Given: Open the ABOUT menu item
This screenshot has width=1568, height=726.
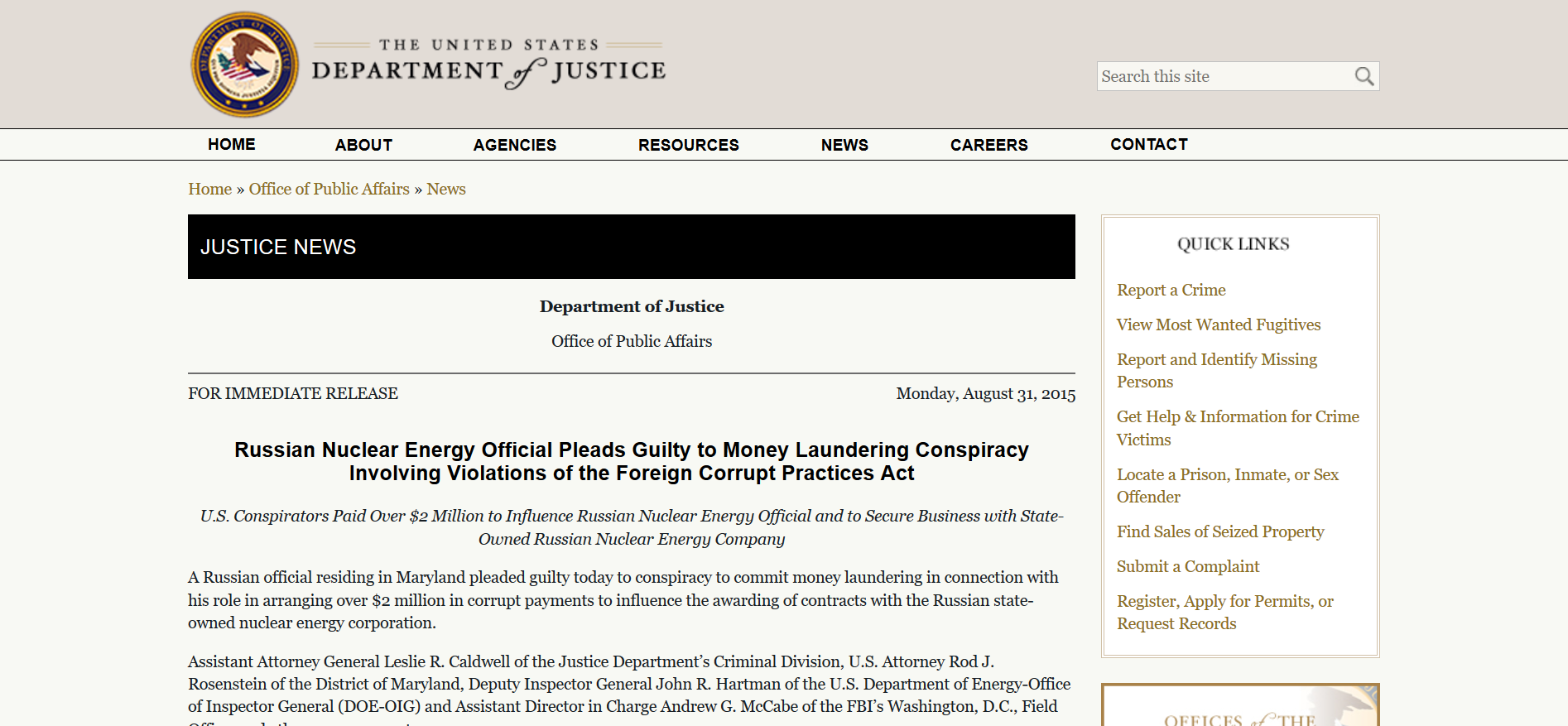Looking at the screenshot, I should click(x=363, y=145).
